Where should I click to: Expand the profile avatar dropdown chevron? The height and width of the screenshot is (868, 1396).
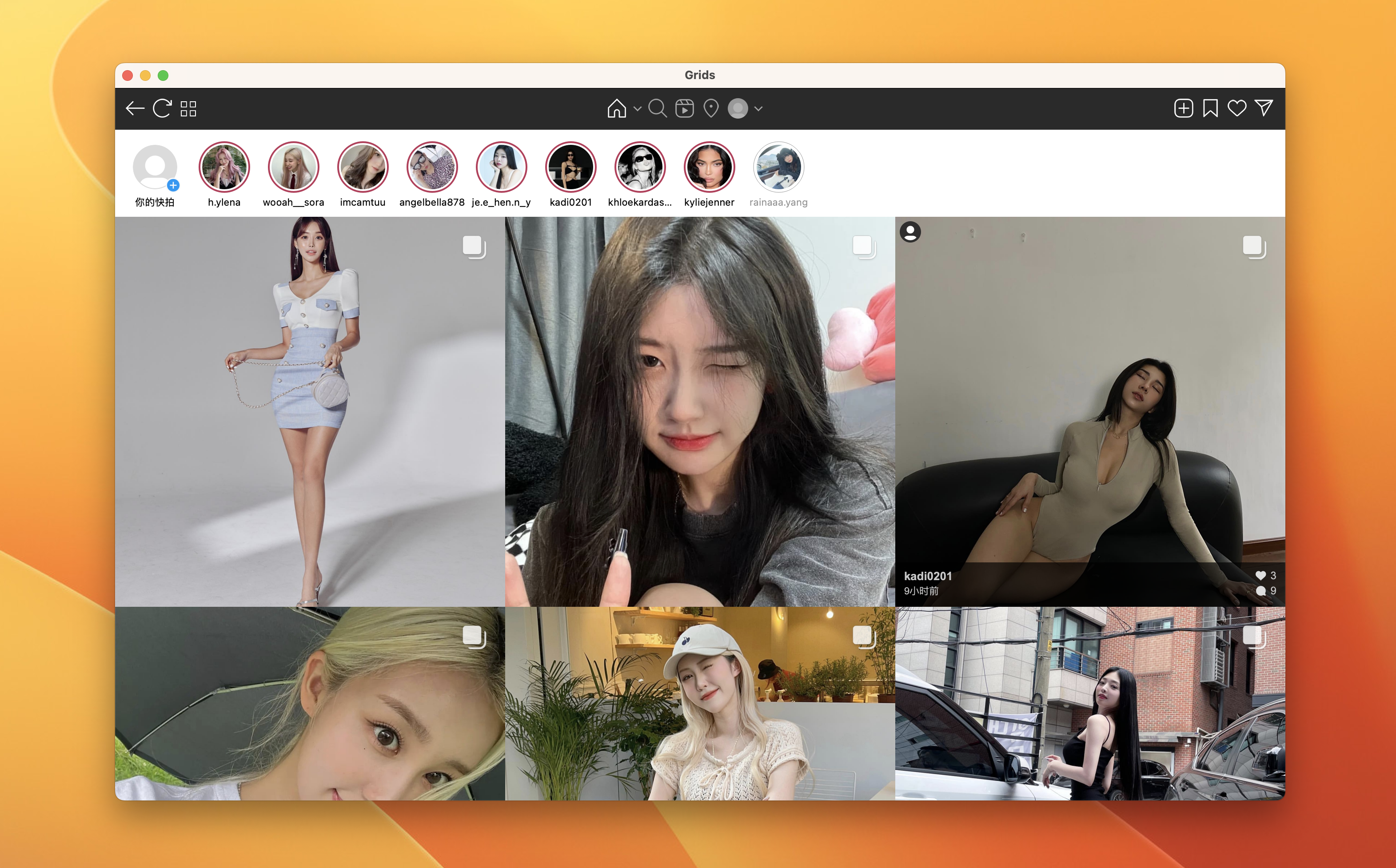(x=758, y=108)
